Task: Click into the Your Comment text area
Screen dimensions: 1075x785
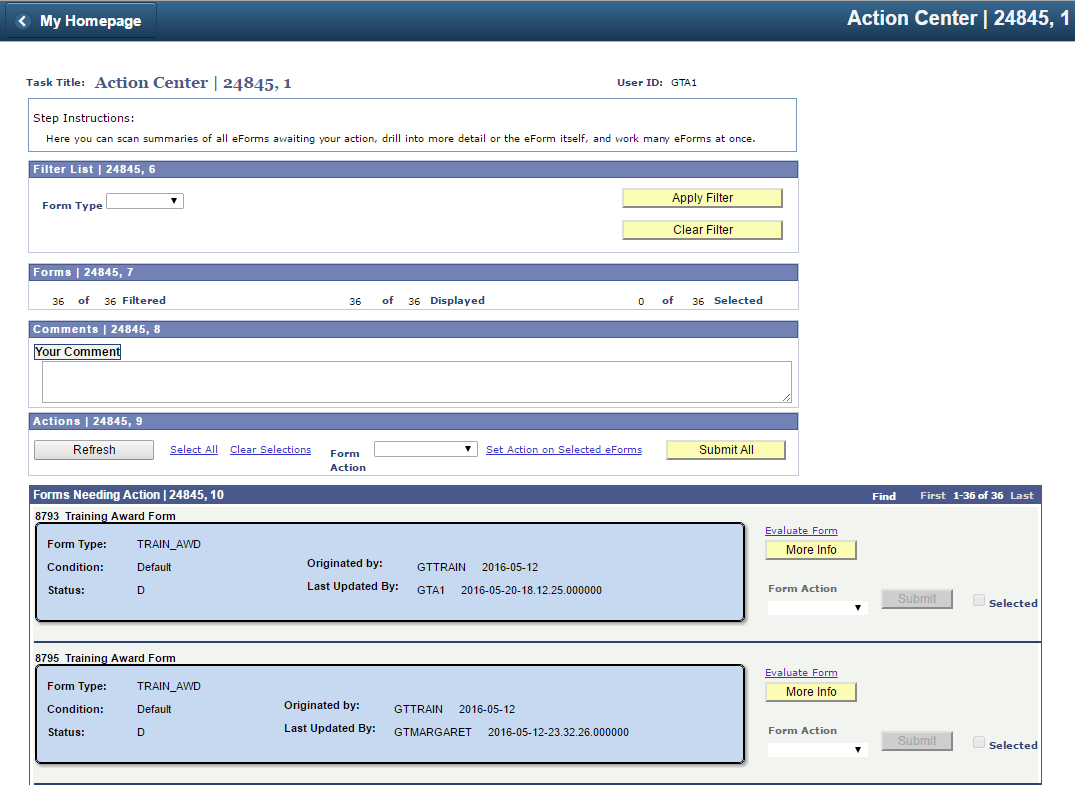Action: [x=416, y=382]
